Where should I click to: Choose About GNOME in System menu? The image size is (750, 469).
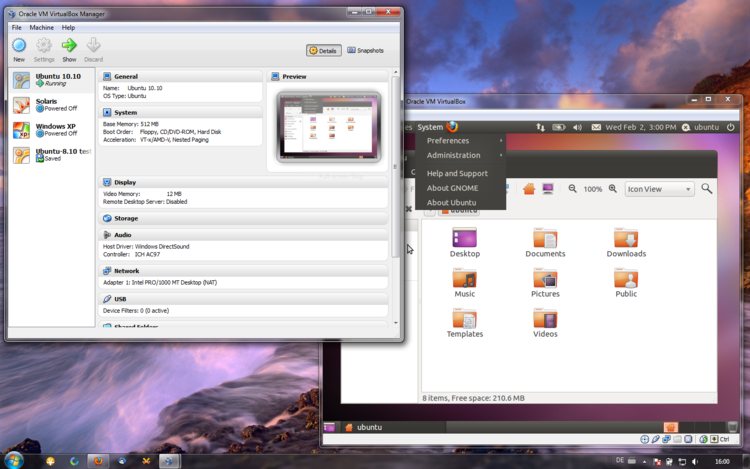click(x=460, y=188)
